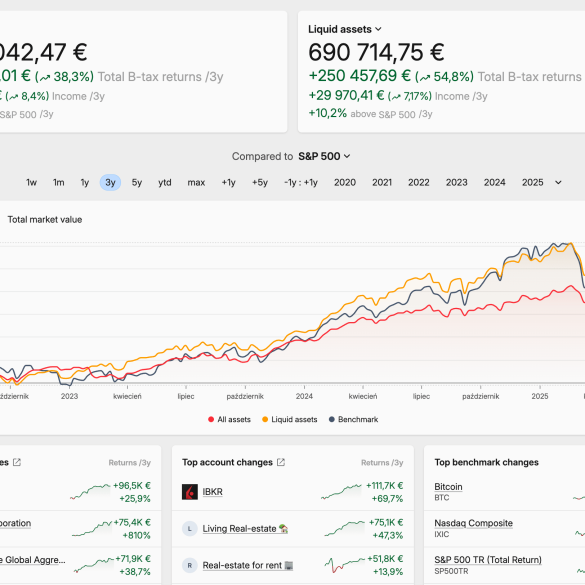
Task: Open the S&P 500 TR (Total Return) link
Action: click(x=488, y=560)
